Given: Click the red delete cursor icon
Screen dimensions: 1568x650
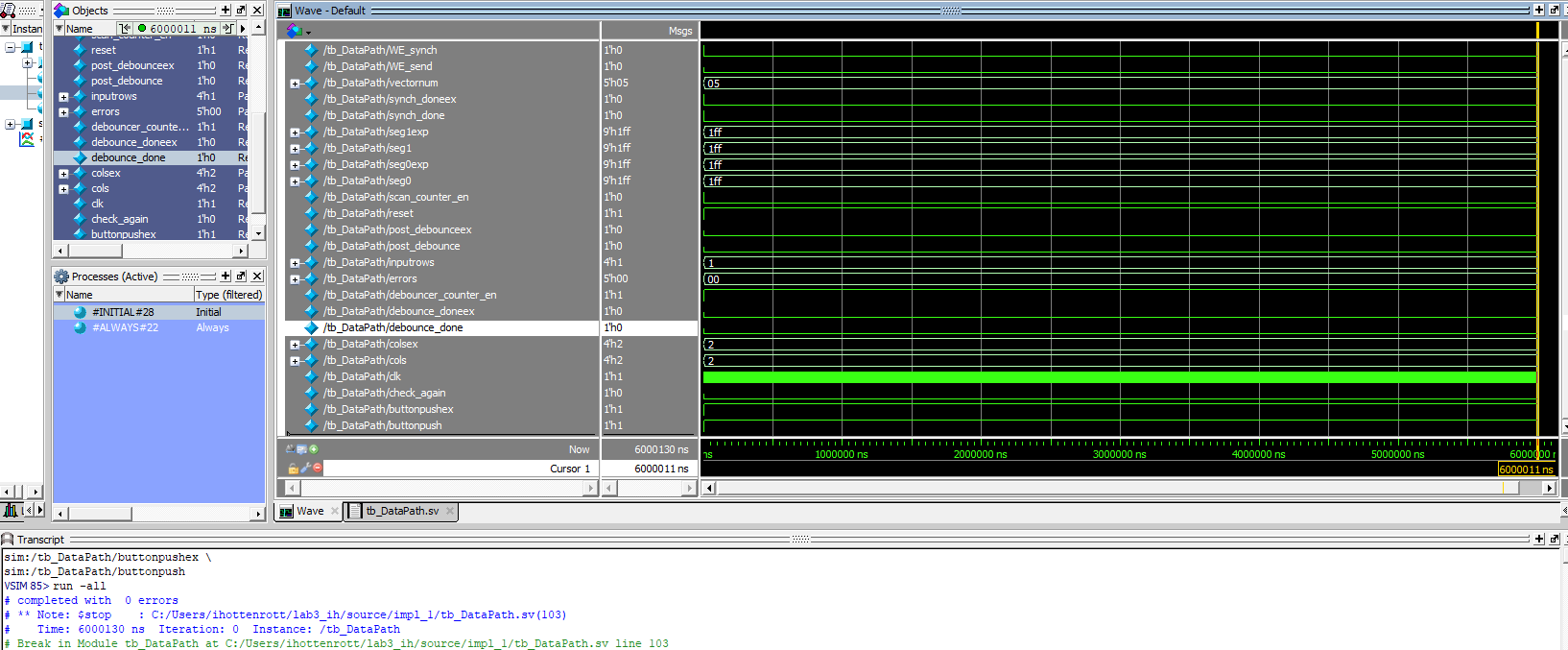Looking at the screenshot, I should coord(317,469).
